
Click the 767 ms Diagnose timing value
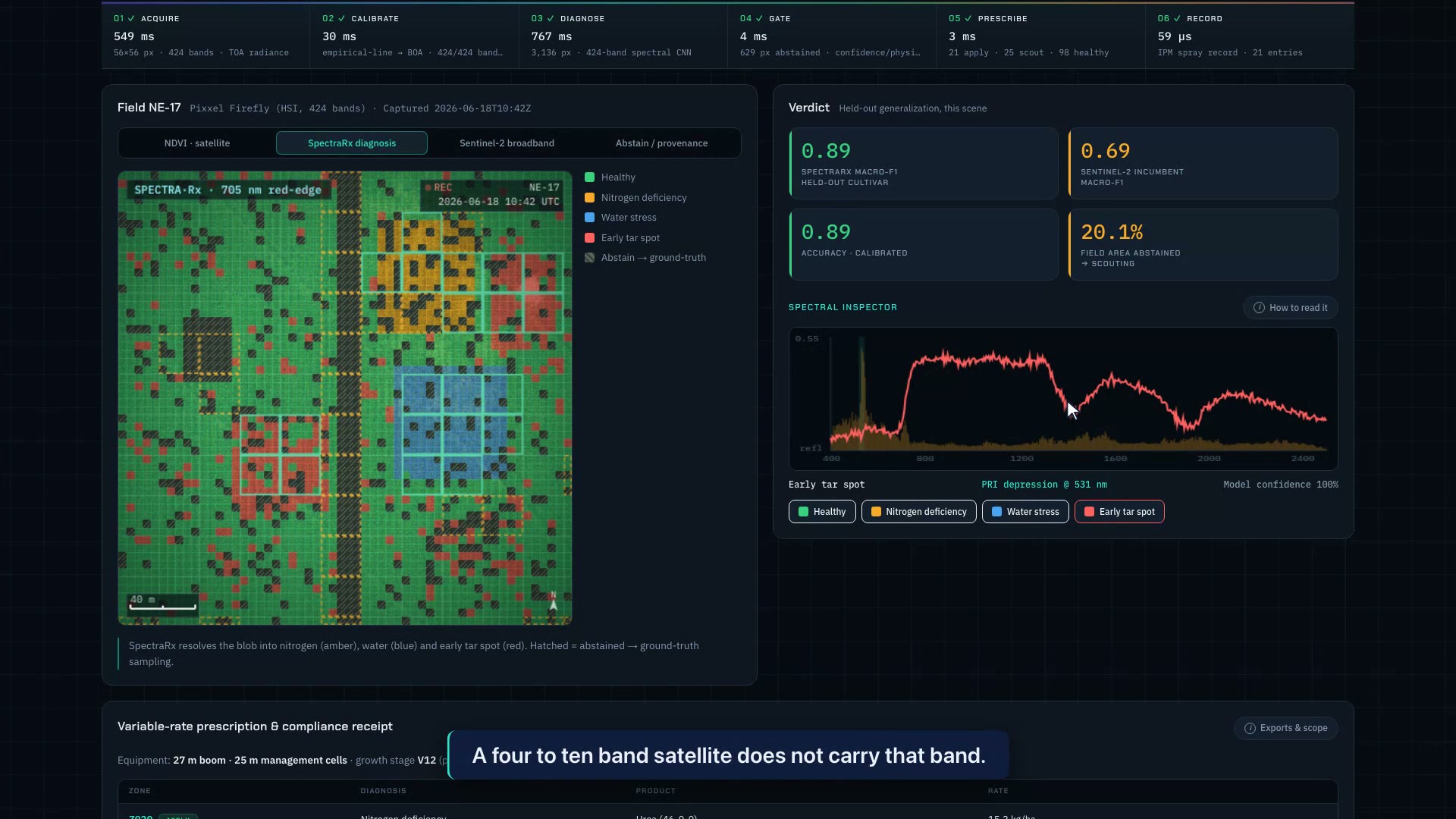tap(552, 36)
